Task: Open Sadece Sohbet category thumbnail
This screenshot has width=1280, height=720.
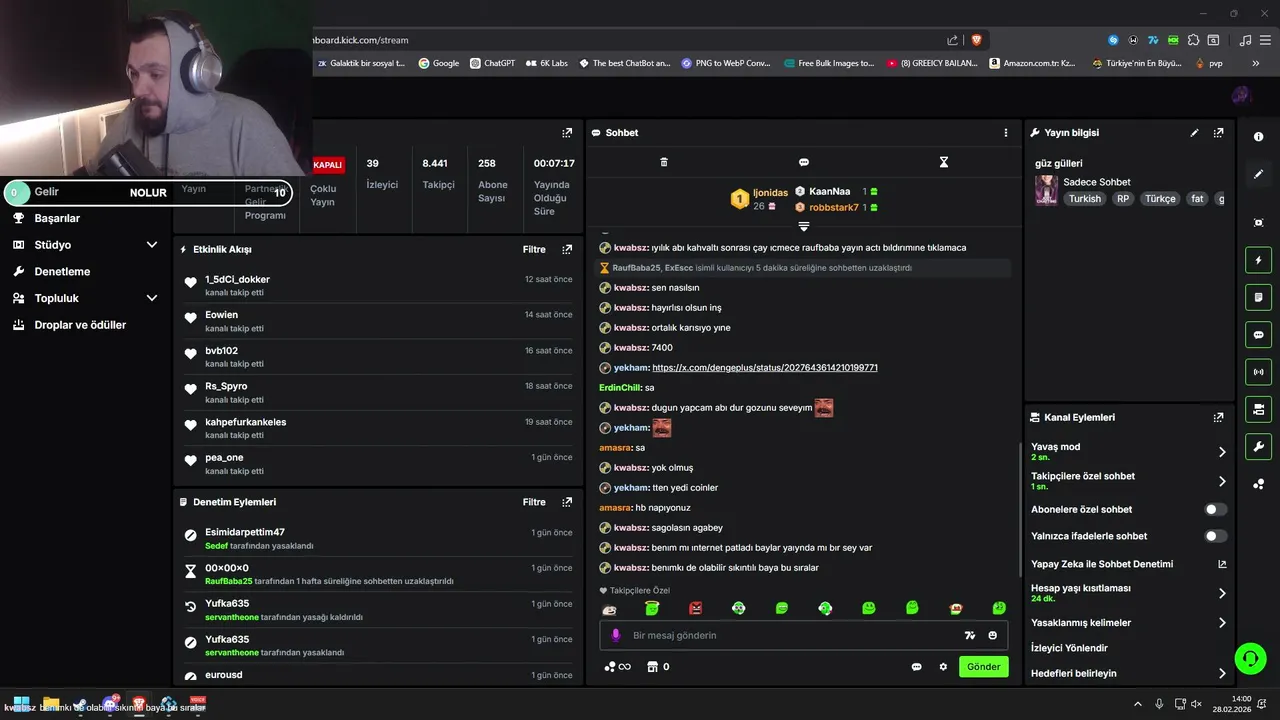Action: tap(1046, 190)
